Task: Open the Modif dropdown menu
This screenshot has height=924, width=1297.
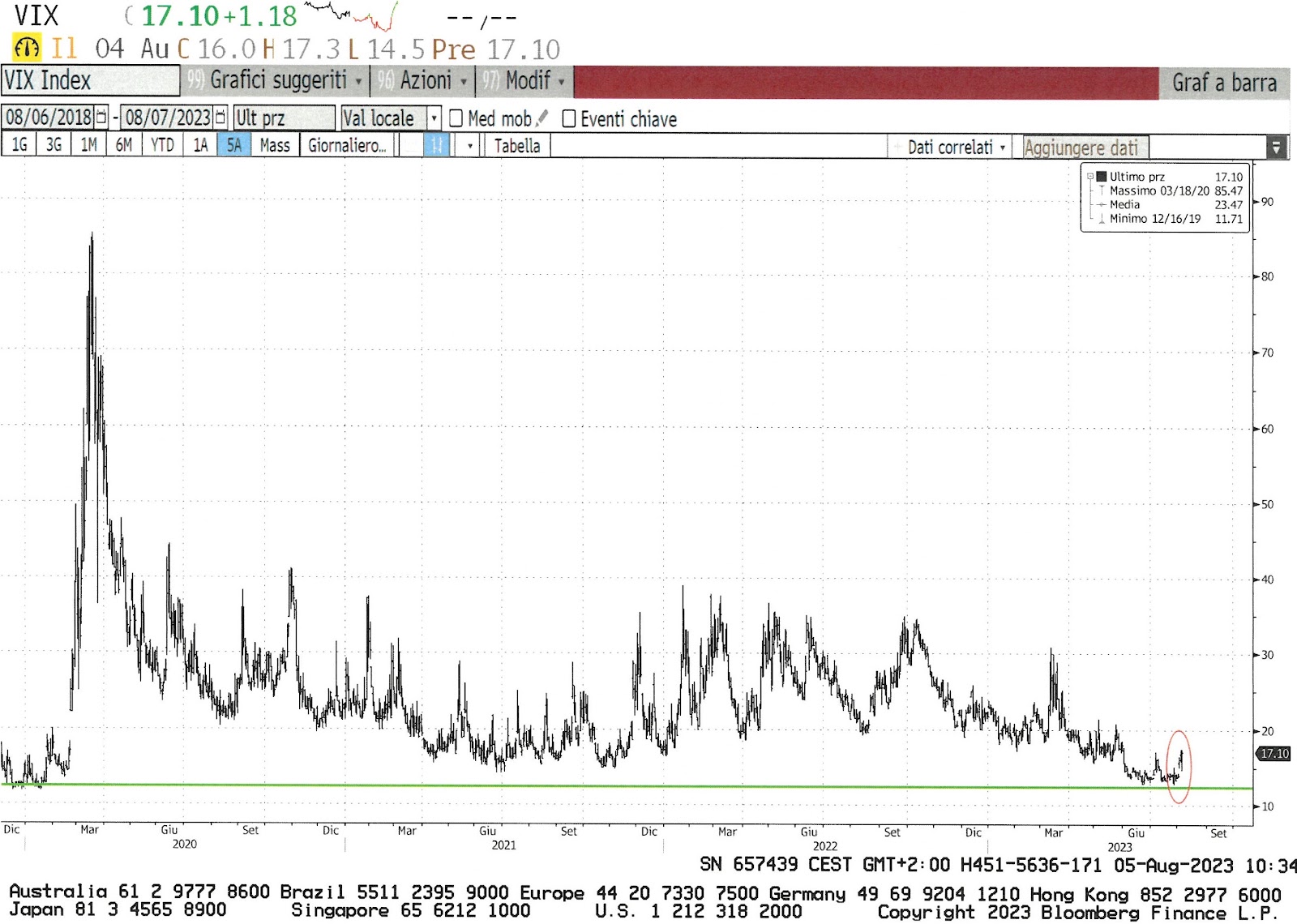Action: pyautogui.click(x=524, y=80)
